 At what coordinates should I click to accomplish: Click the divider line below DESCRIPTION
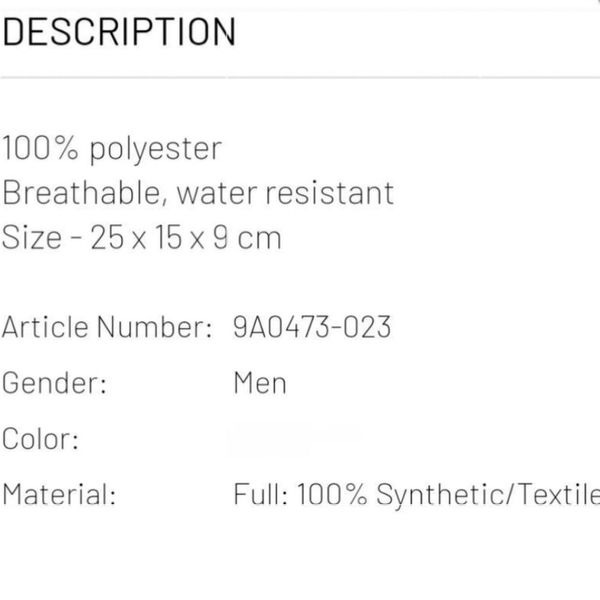(300, 77)
